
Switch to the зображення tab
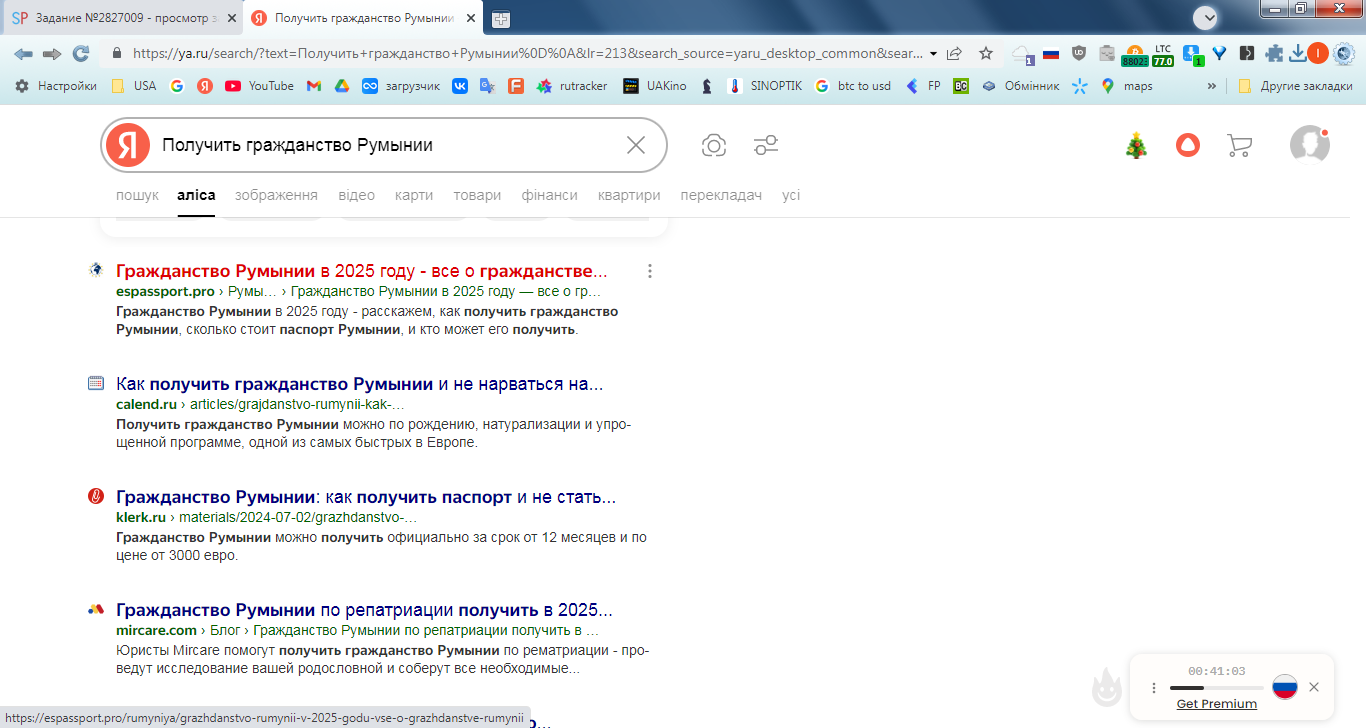(x=276, y=195)
